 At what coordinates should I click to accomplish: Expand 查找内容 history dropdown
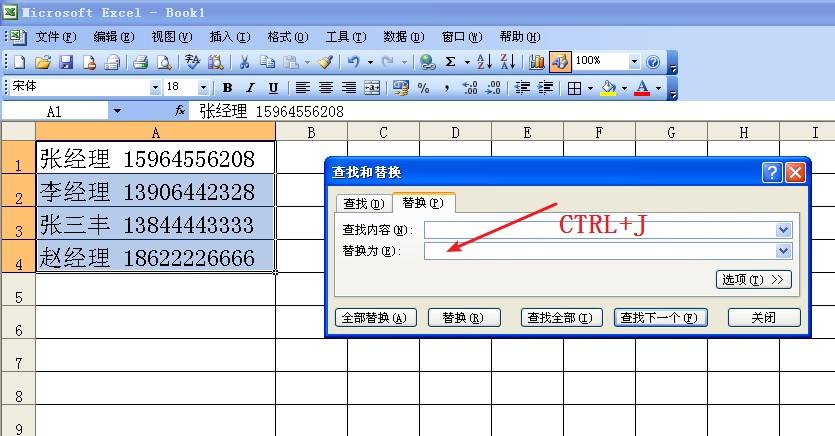[783, 230]
